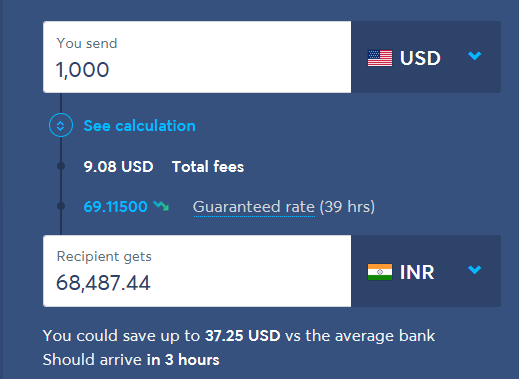Click the 69.11500 exchange rate value

point(115,207)
